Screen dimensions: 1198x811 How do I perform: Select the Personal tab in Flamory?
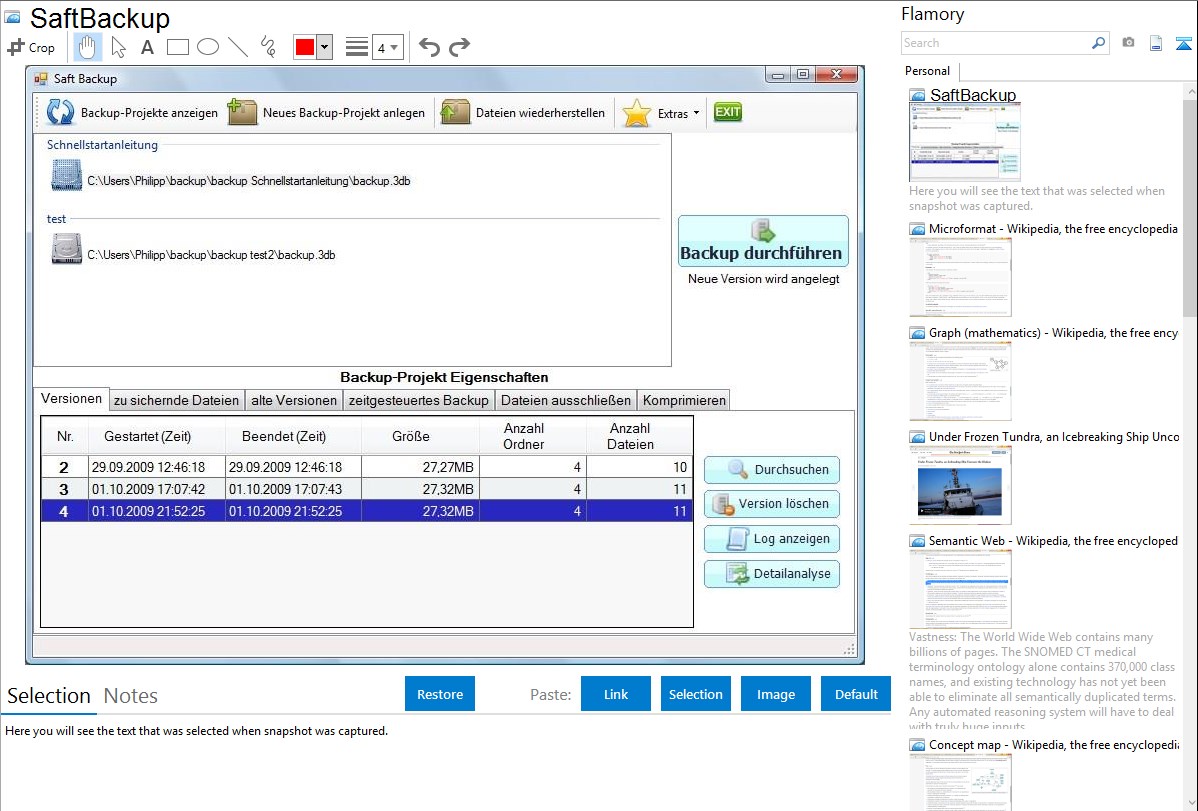coord(928,71)
